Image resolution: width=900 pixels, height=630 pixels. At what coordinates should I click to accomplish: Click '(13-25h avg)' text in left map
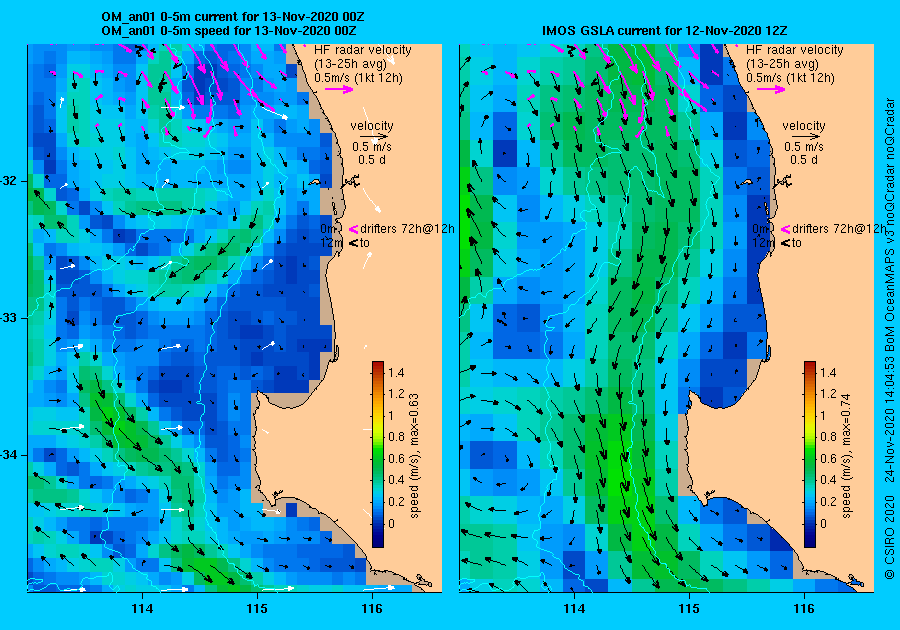coord(350,64)
